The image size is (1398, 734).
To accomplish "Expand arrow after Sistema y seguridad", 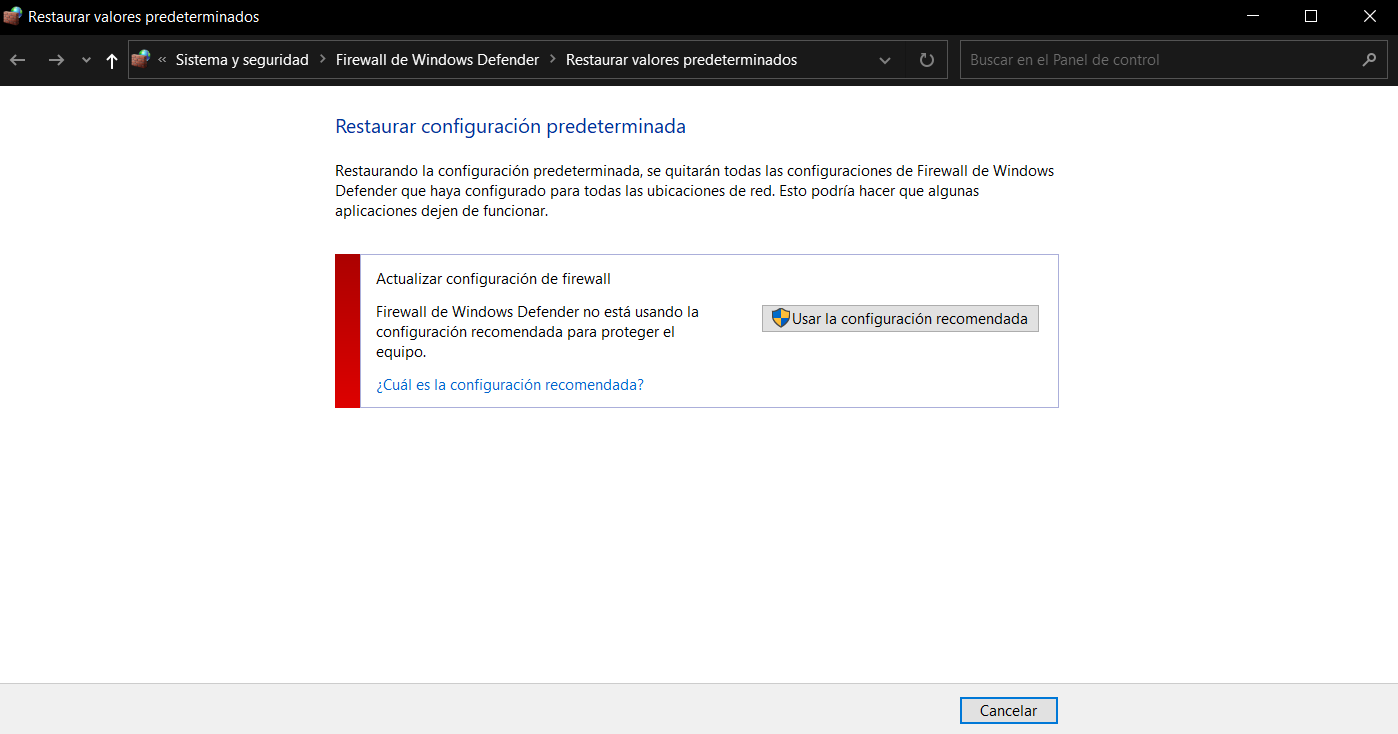I will click(x=322, y=60).
